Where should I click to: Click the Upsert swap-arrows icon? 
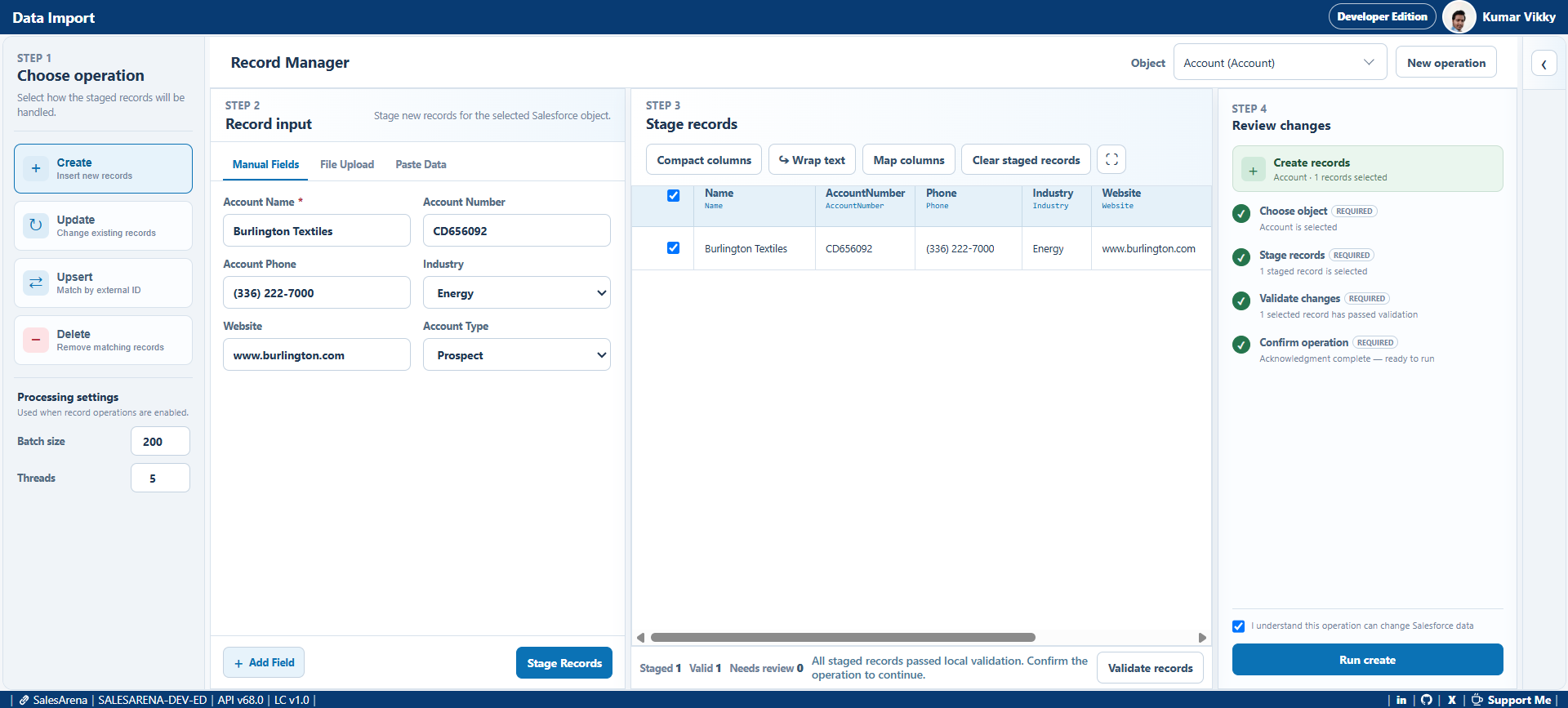click(36, 283)
